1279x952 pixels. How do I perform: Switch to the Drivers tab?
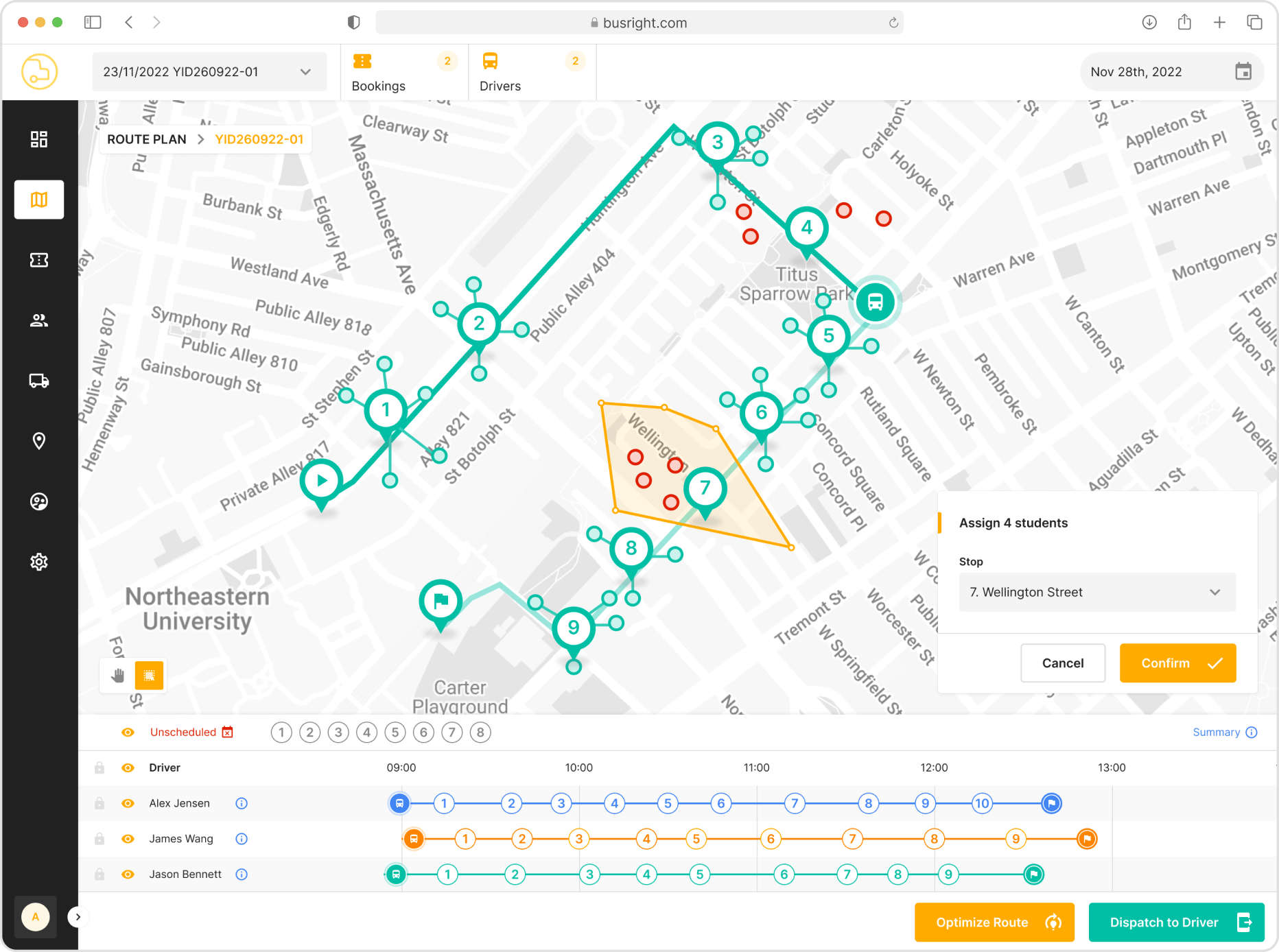click(x=500, y=72)
